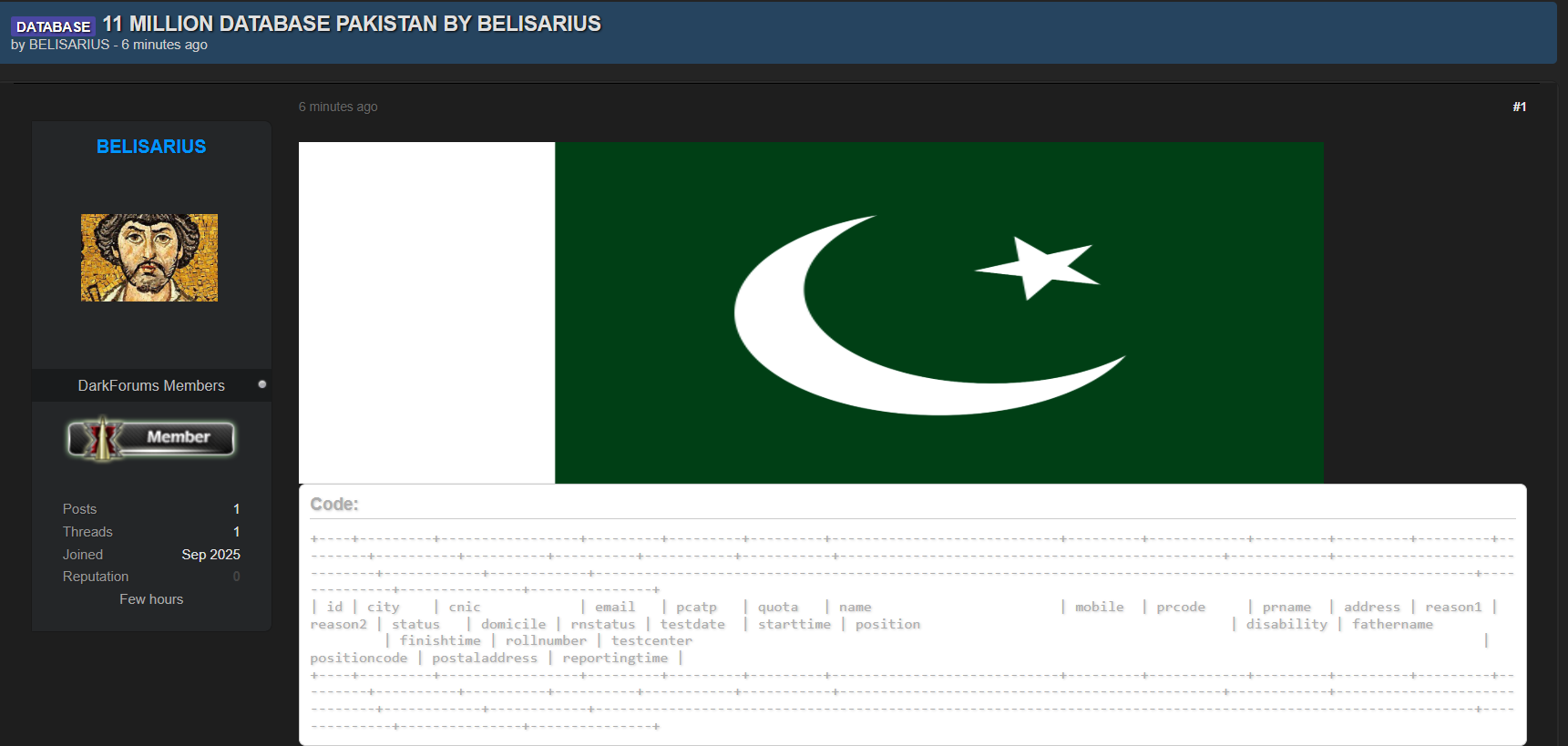Open BELISARIUS profile from sidebar username
1568x746 pixels.
coord(151,147)
